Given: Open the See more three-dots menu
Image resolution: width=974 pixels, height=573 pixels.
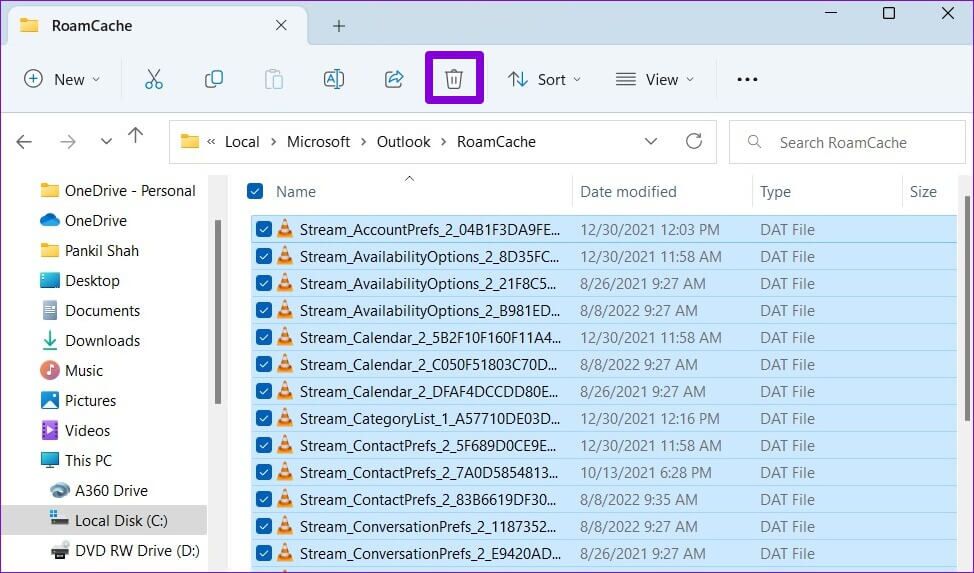Looking at the screenshot, I should 747,79.
